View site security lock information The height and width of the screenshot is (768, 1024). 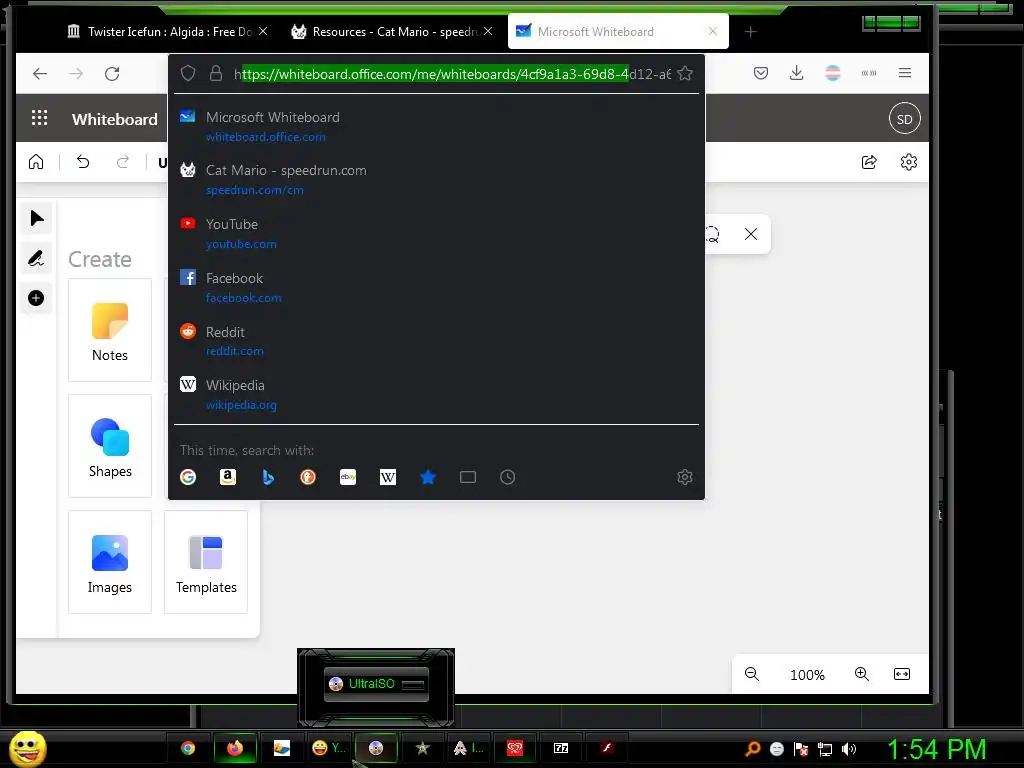coord(216,73)
